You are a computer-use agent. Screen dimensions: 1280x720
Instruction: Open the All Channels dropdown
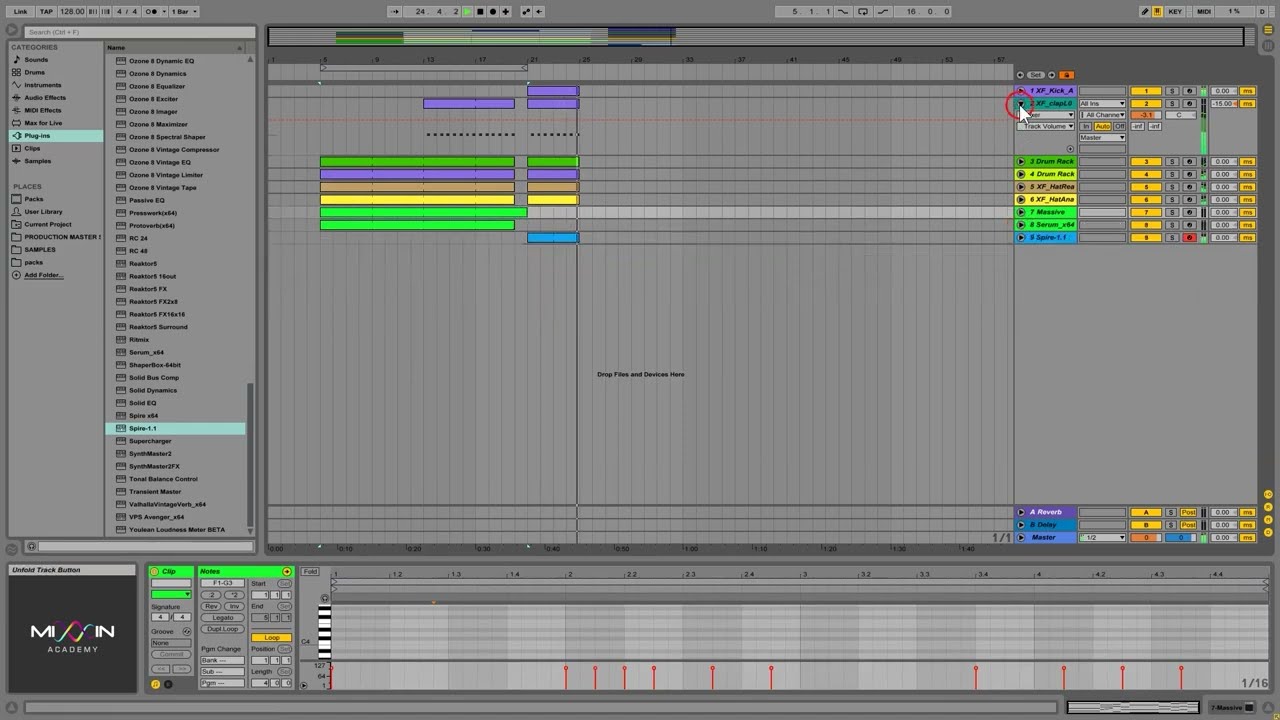(x=1102, y=115)
